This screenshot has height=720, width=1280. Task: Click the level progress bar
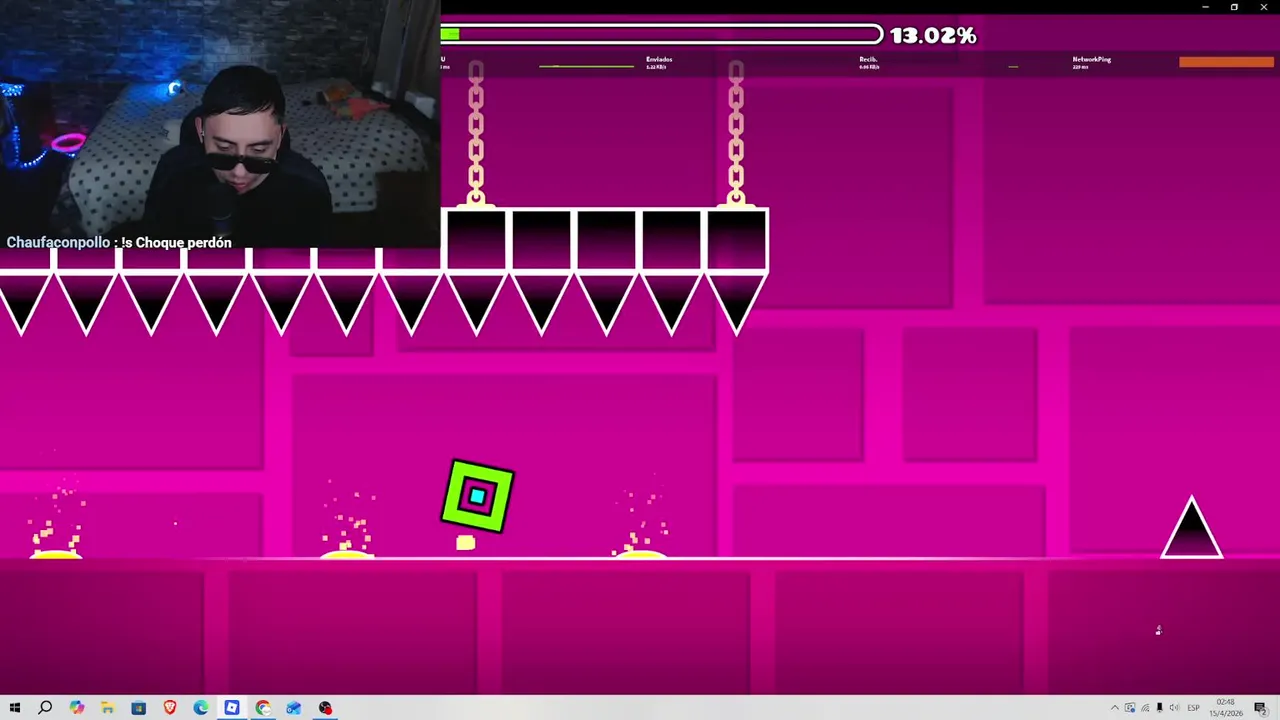click(x=662, y=35)
